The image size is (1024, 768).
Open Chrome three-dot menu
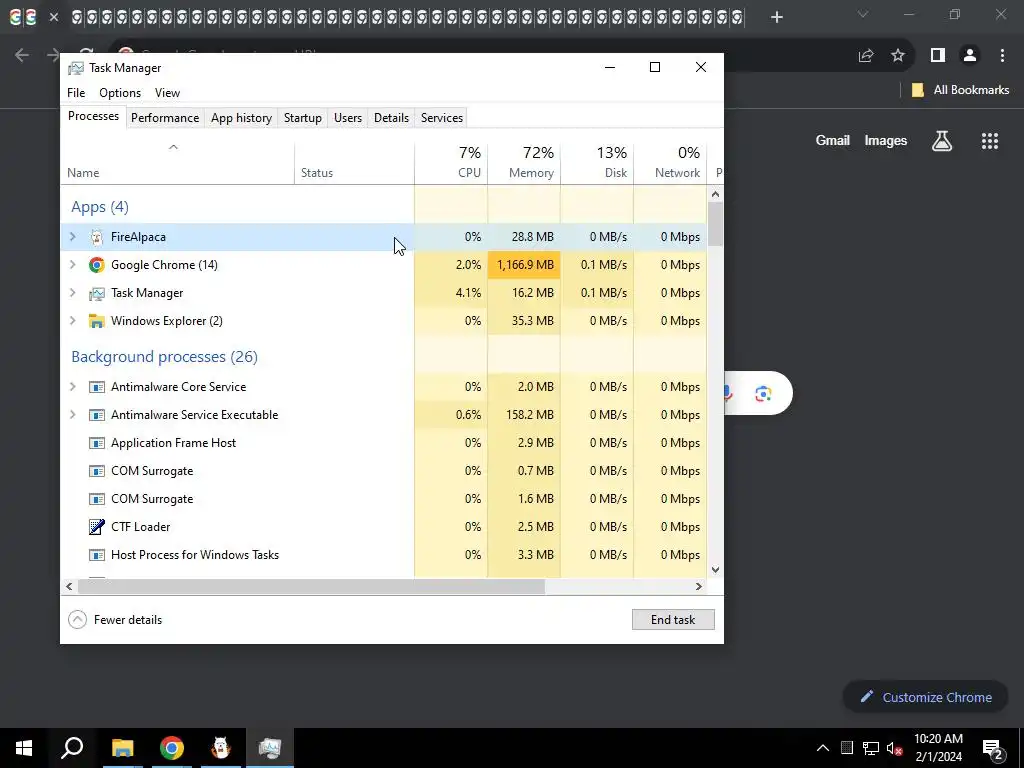[1002, 56]
